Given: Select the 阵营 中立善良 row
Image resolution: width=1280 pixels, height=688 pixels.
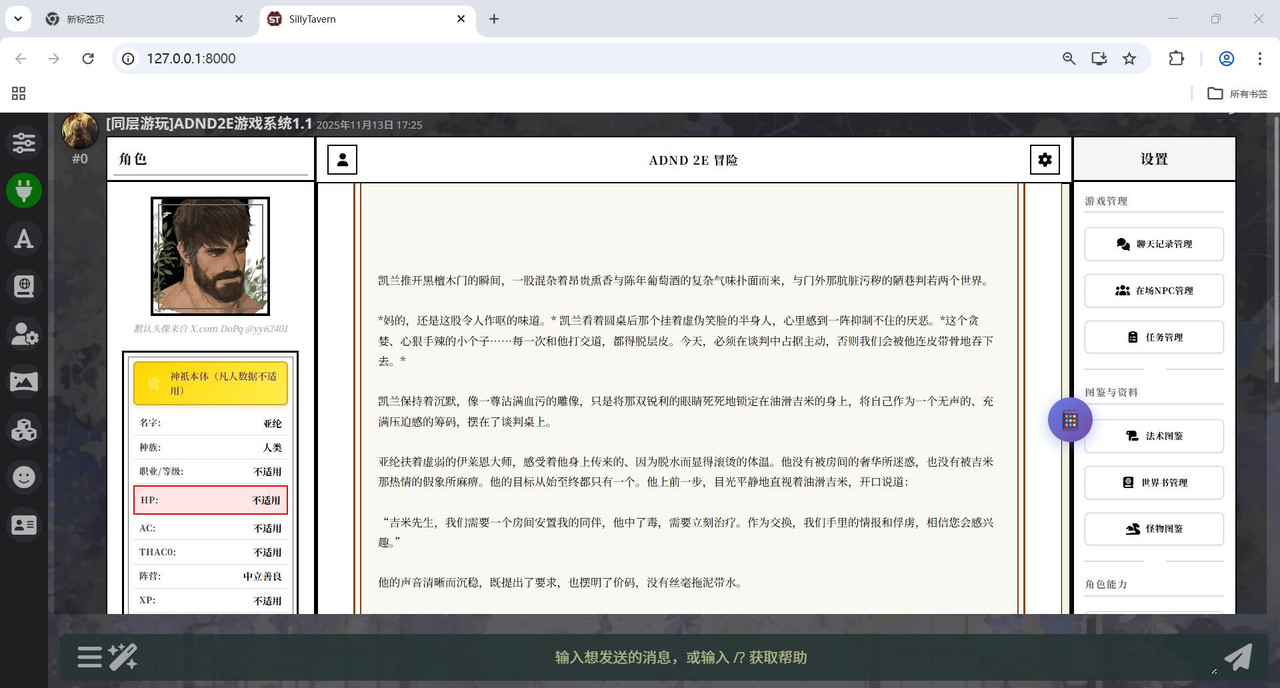Looking at the screenshot, I should tap(210, 576).
